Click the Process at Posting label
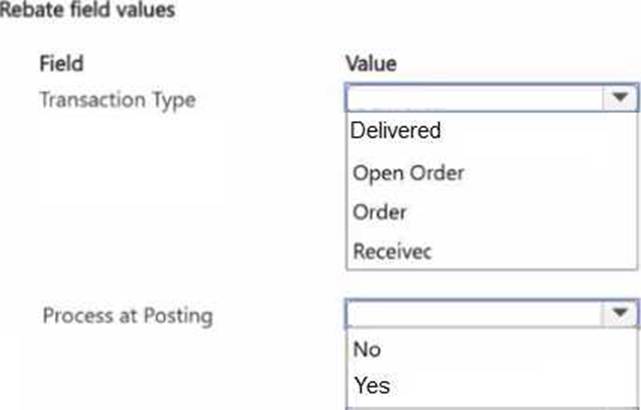This screenshot has width=641, height=410. pos(127,316)
